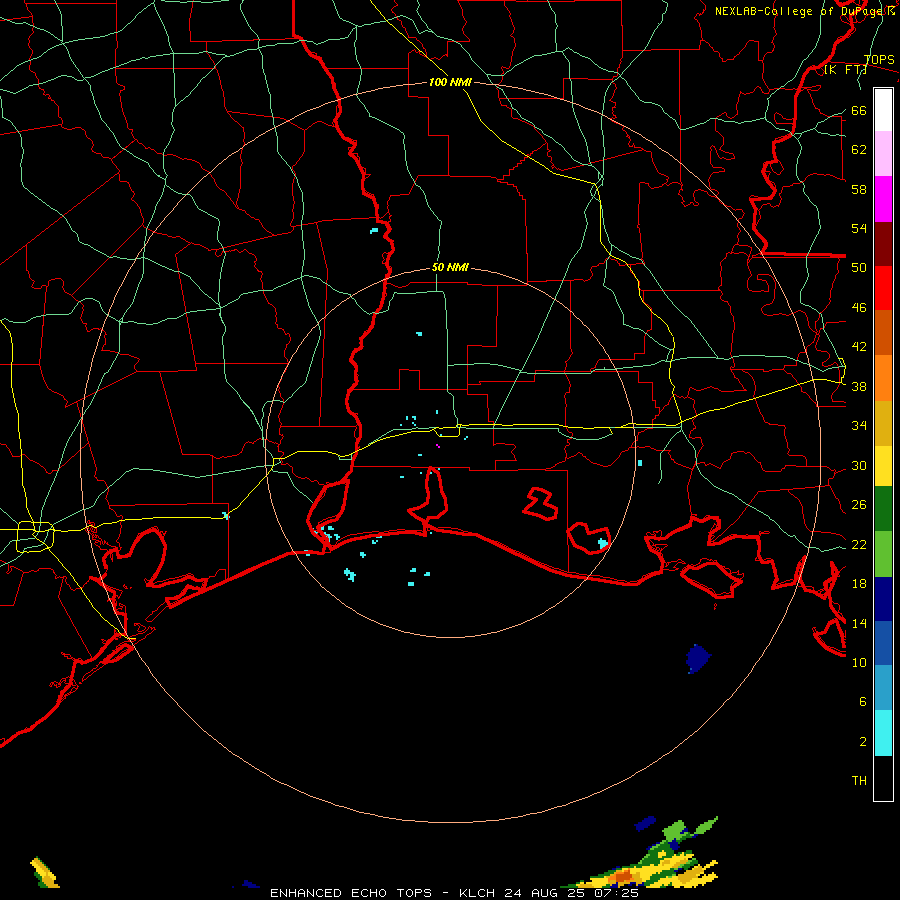Click the "KLCH" radar site identifier
The image size is (900, 900).
click(477, 893)
